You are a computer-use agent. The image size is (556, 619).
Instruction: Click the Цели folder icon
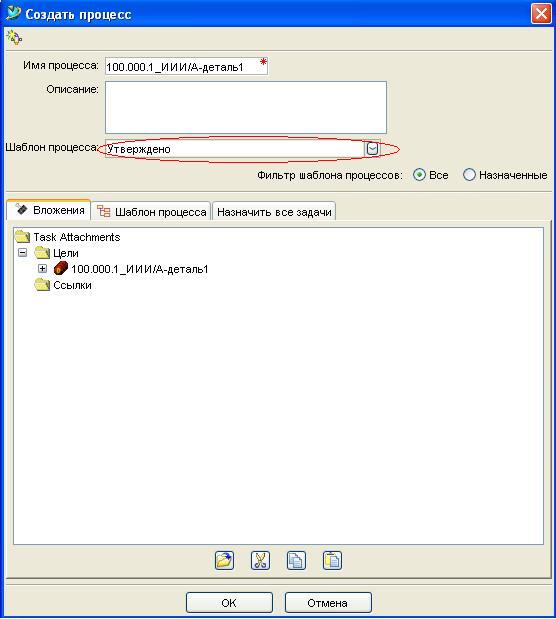pos(42,253)
